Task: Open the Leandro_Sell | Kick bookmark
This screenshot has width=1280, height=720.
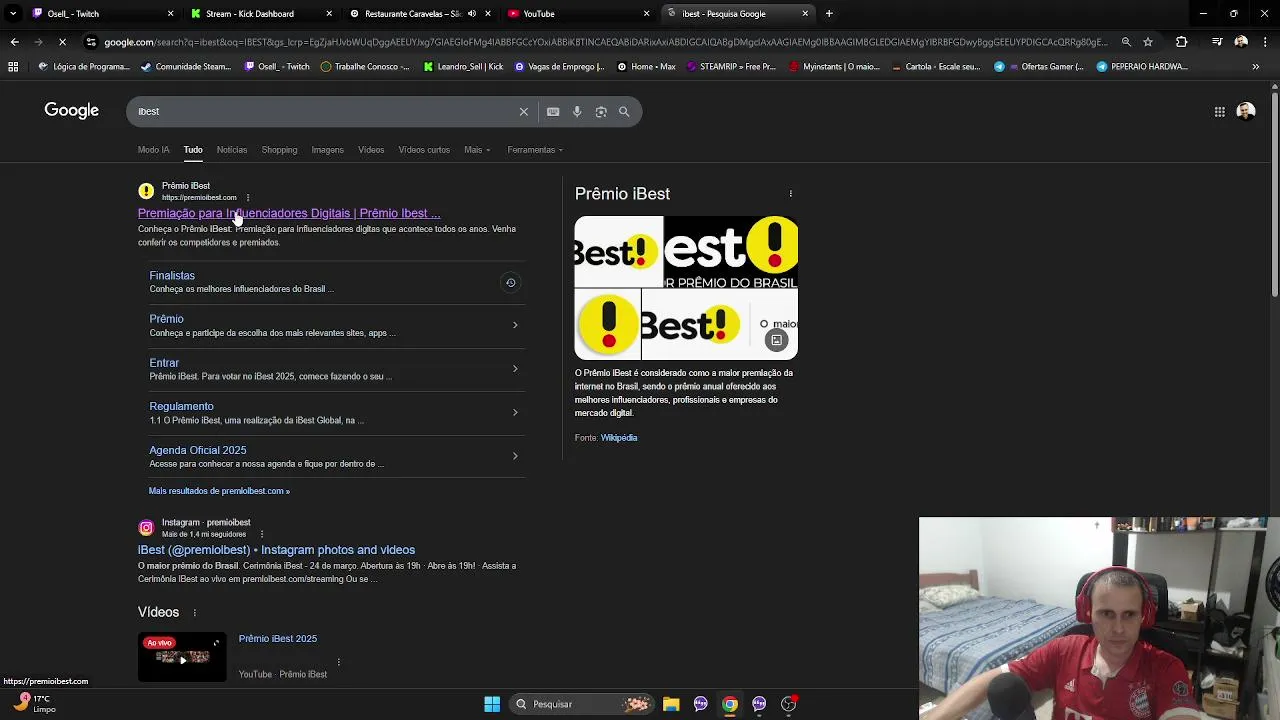Action: (463, 67)
